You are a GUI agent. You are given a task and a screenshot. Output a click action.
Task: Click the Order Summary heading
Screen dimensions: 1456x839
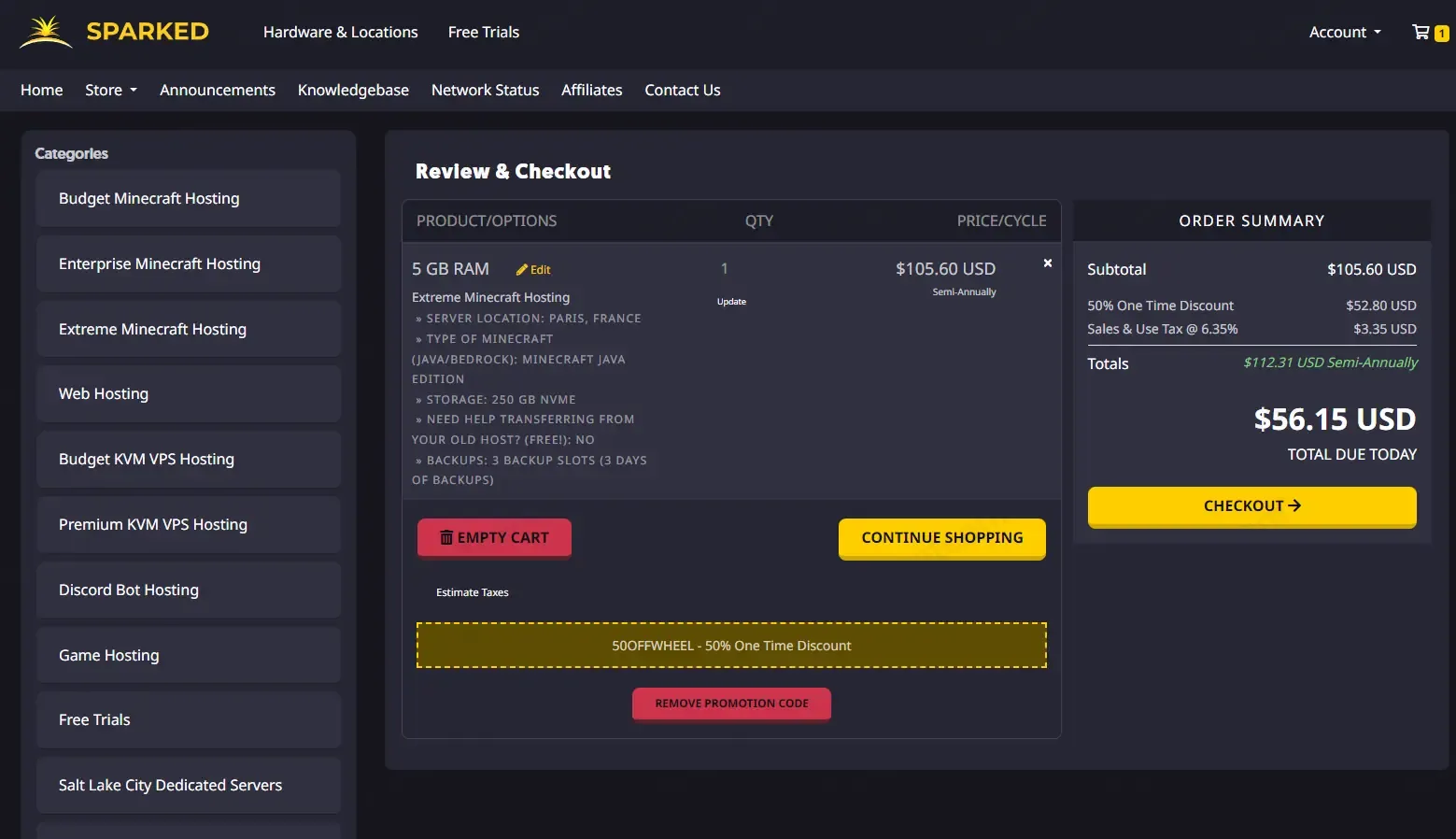pos(1251,220)
